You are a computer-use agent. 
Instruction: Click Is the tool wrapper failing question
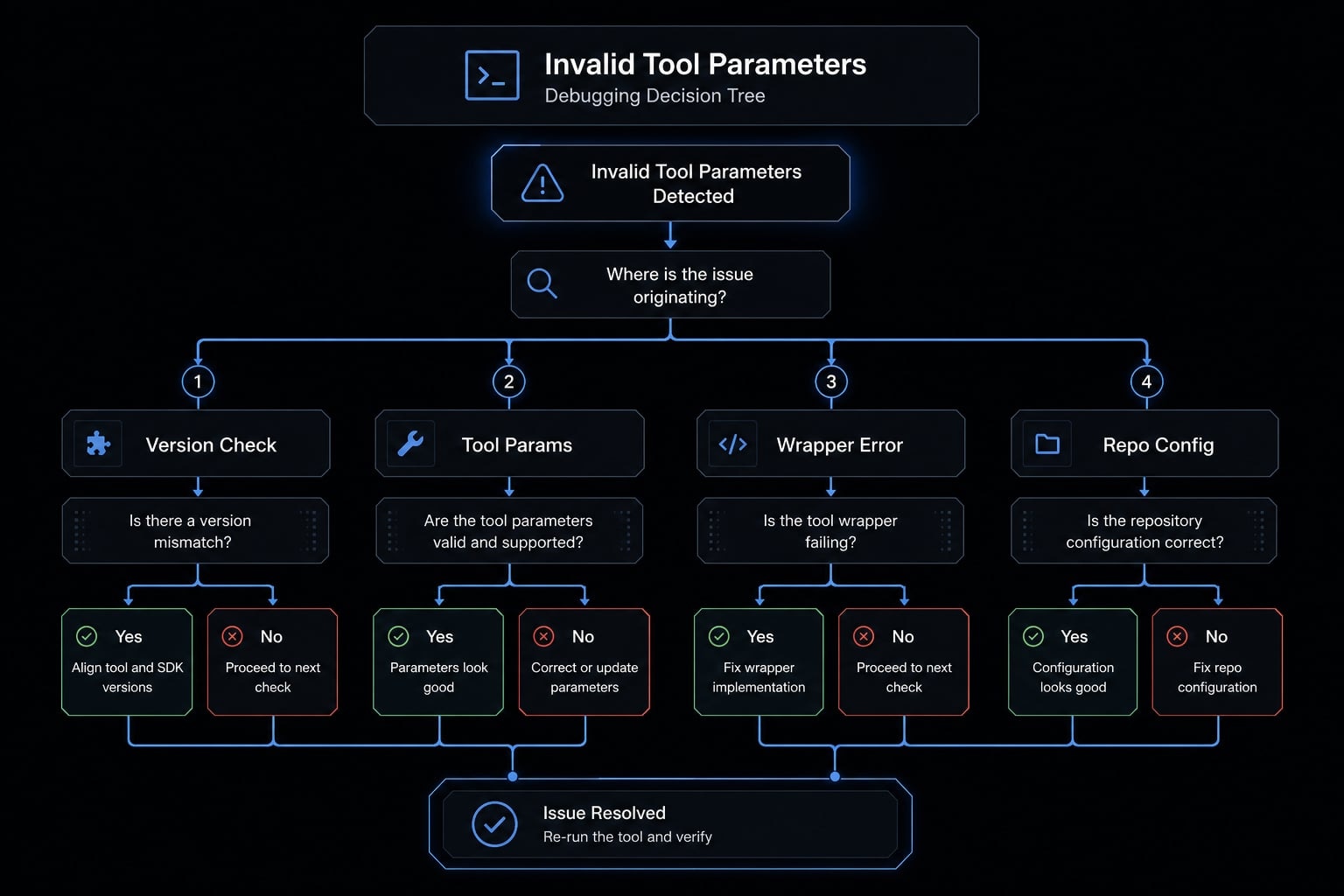click(830, 530)
